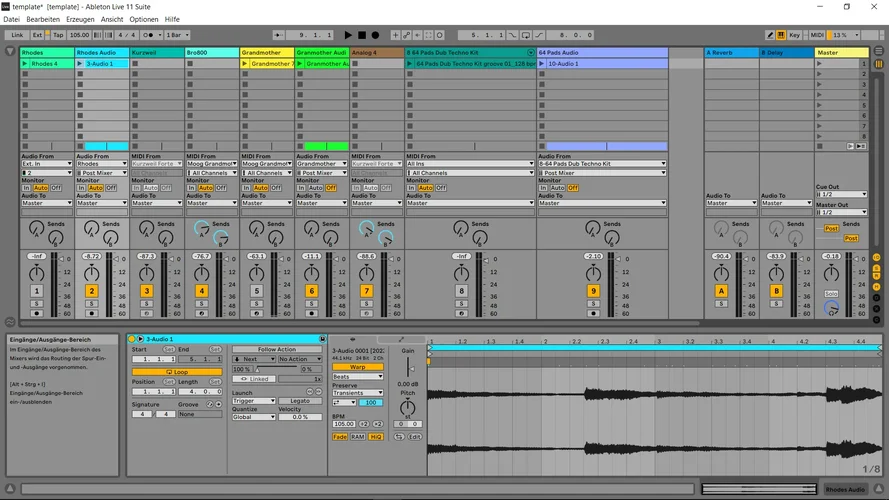Toggle the Warp switch in clip view
Image resolution: width=889 pixels, height=500 pixels.
pos(357,367)
